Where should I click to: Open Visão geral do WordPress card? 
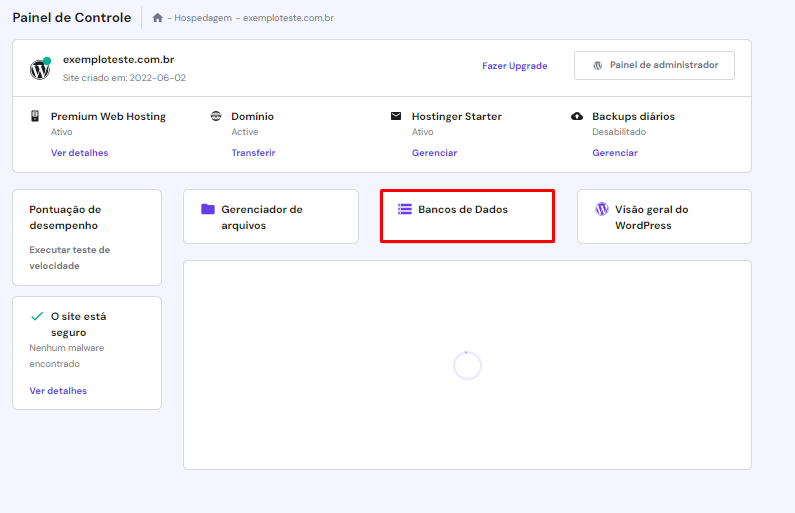point(664,216)
